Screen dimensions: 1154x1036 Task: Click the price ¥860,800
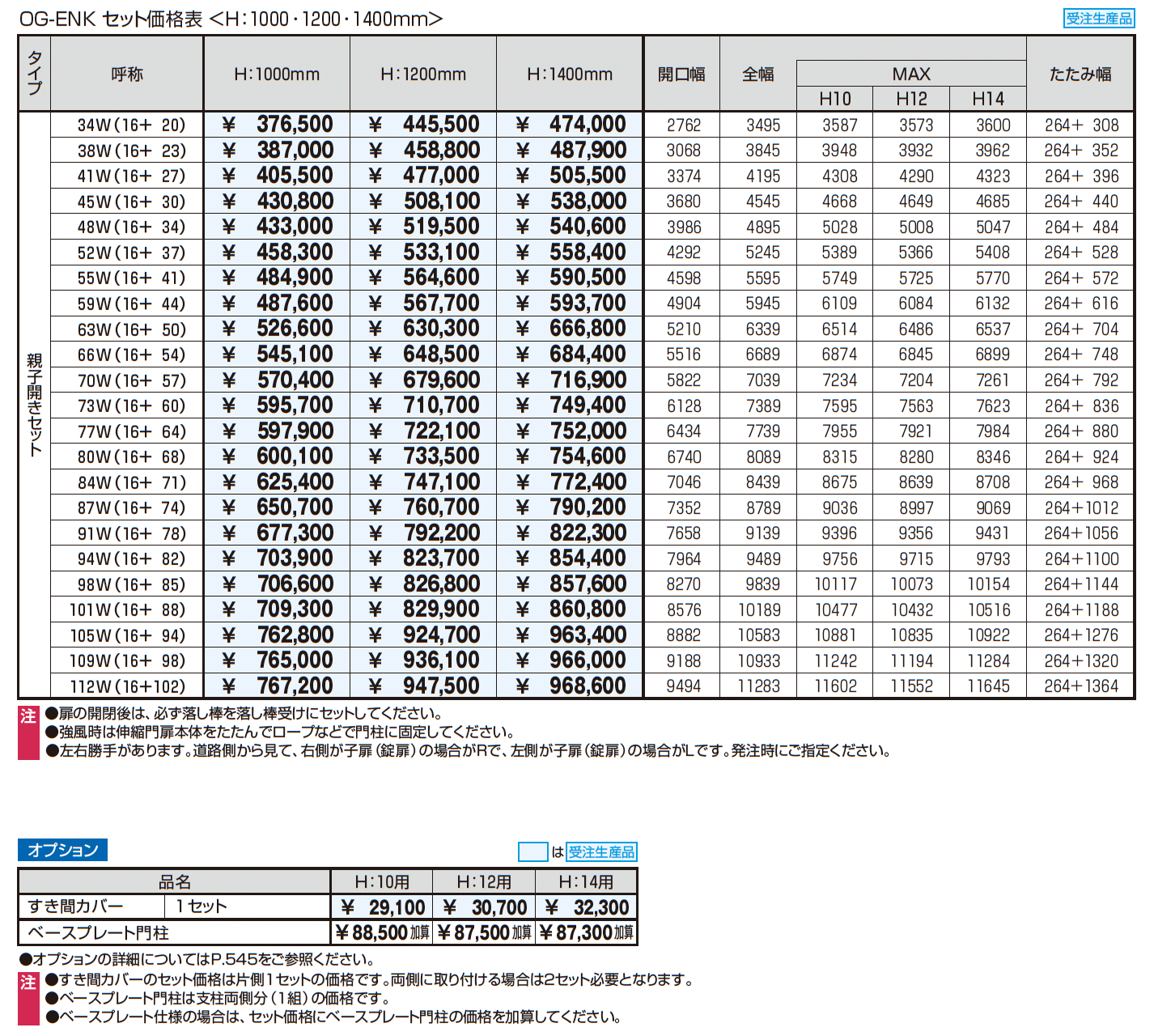point(570,609)
